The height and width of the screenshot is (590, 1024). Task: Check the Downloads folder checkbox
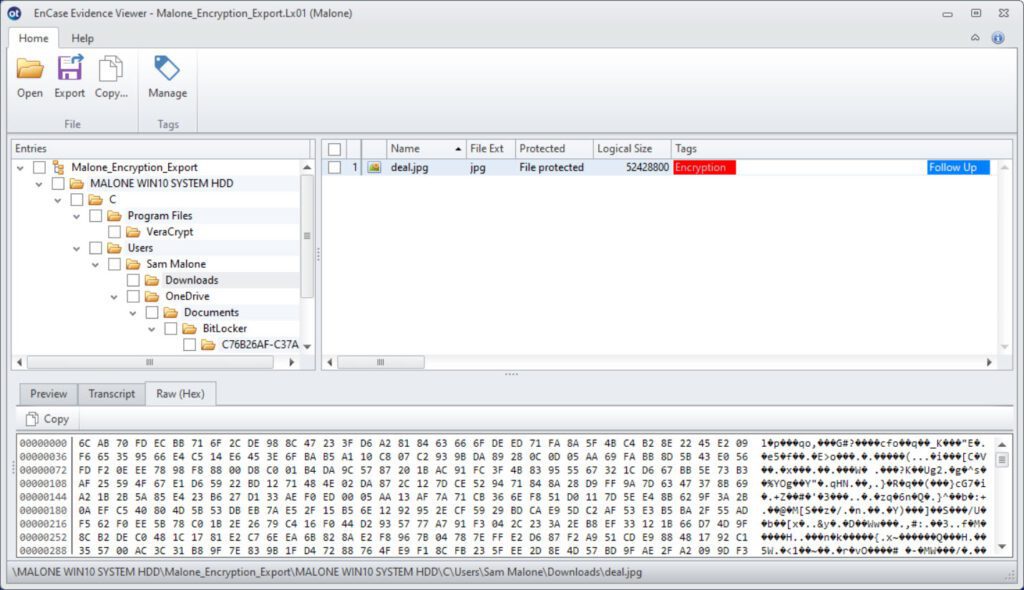pyautogui.click(x=133, y=280)
